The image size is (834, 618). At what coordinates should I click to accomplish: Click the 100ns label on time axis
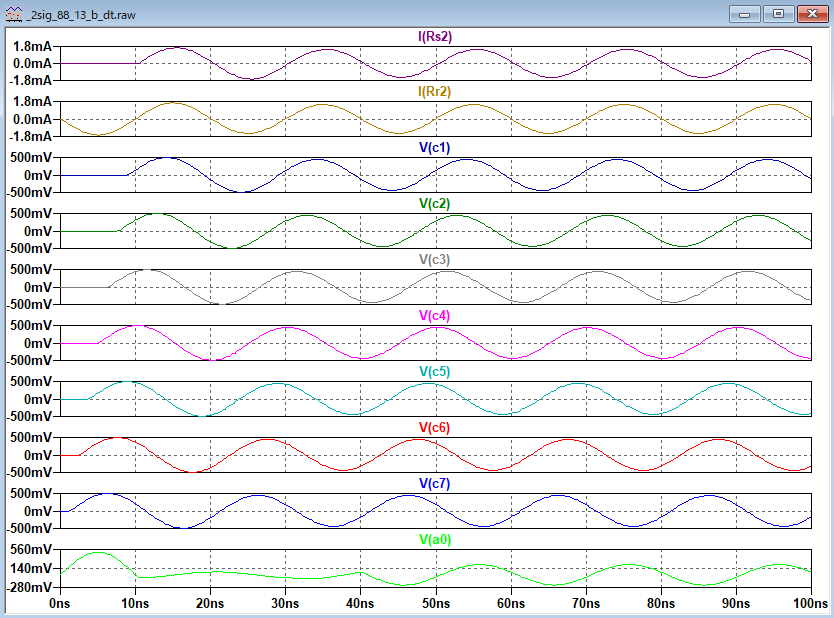[x=811, y=603]
